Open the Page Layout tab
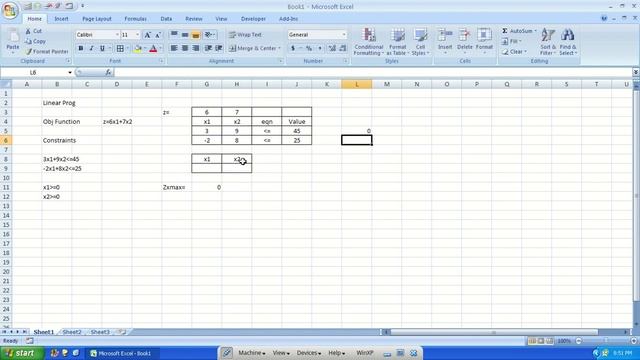Viewport: 640px width, 360px height. pyautogui.click(x=97, y=19)
